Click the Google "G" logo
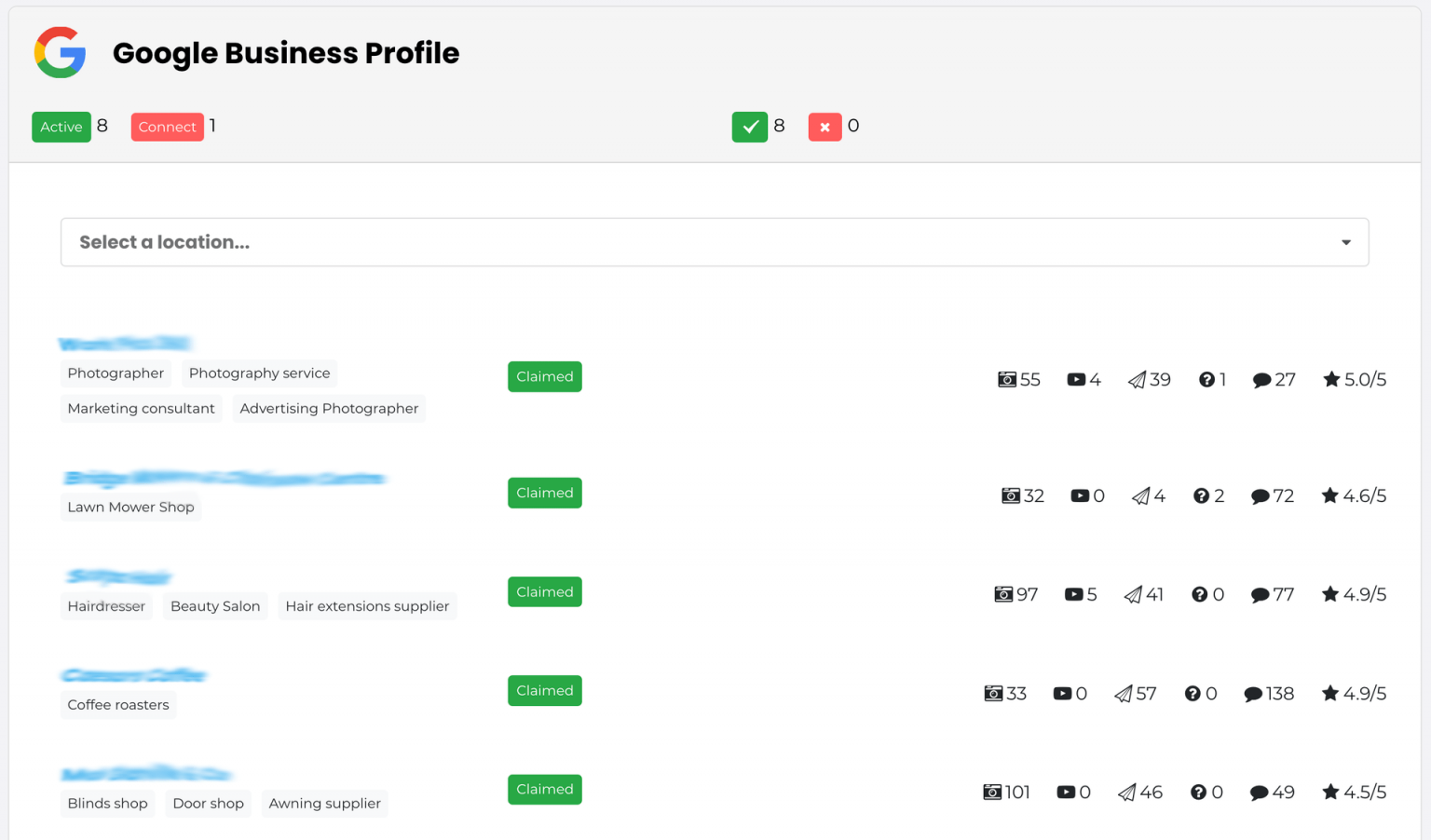The image size is (1431, 840). point(59,53)
